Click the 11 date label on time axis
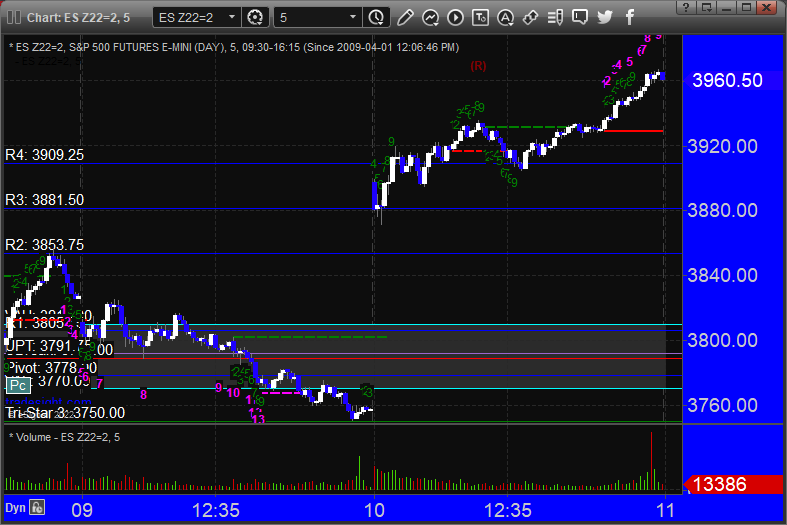Screen dimensions: 787x525 [x=666, y=510]
